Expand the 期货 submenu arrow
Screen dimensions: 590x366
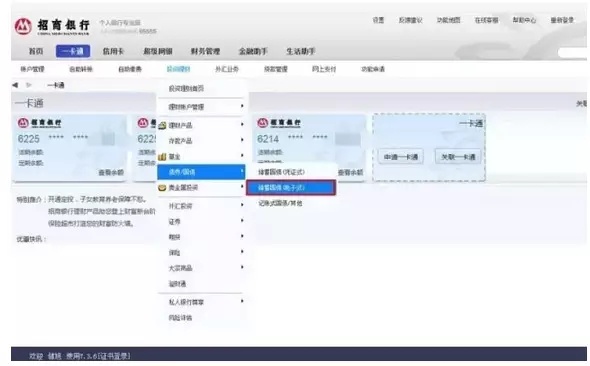[x=242, y=236]
